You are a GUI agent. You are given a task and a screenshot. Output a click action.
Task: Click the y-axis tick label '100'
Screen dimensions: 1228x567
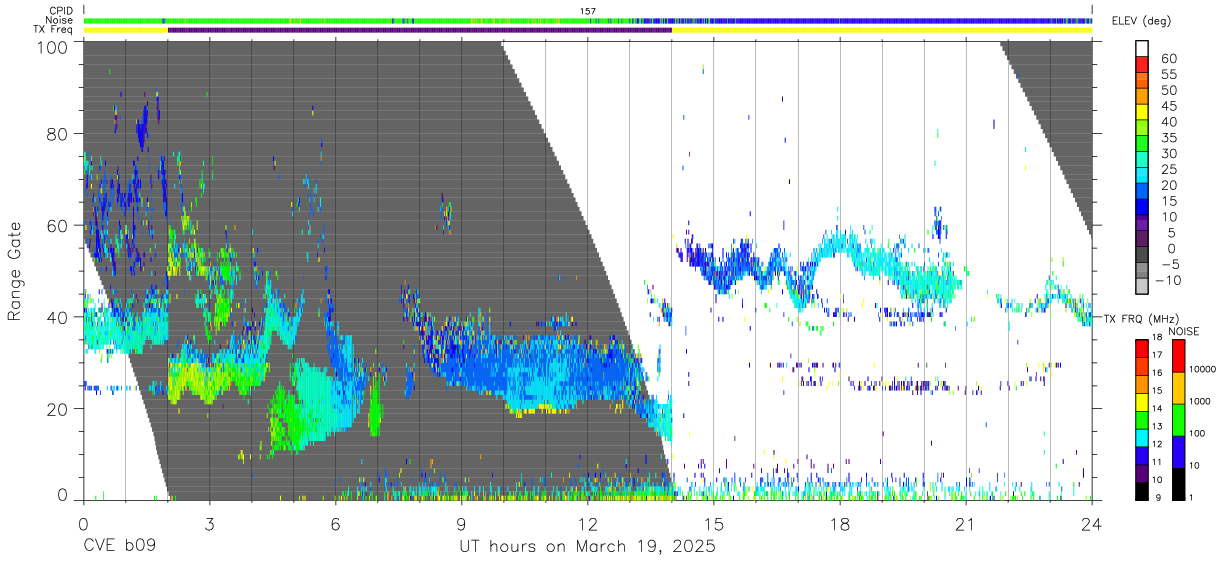[x=52, y=47]
